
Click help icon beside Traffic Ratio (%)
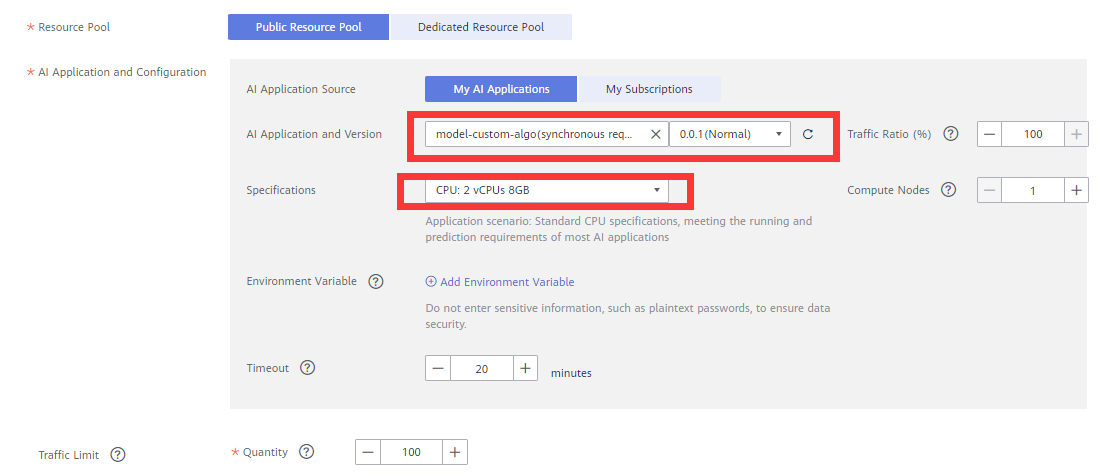click(950, 134)
